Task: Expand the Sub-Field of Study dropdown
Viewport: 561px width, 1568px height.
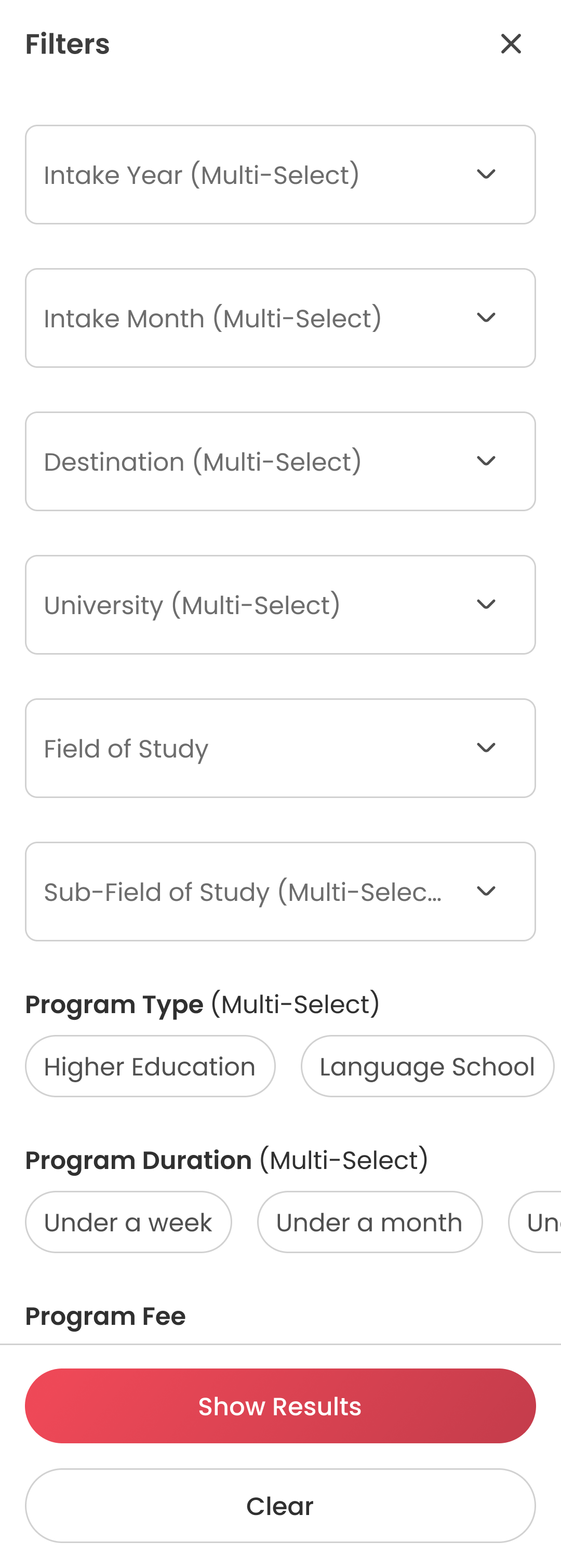Action: point(244,891)
